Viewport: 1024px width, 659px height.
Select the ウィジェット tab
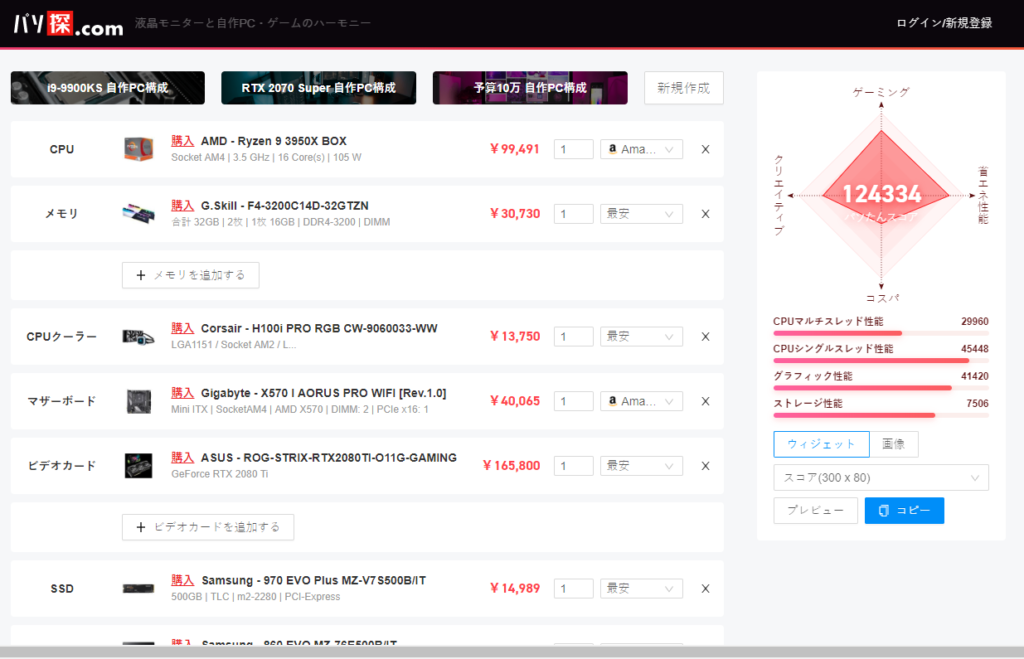pos(822,444)
